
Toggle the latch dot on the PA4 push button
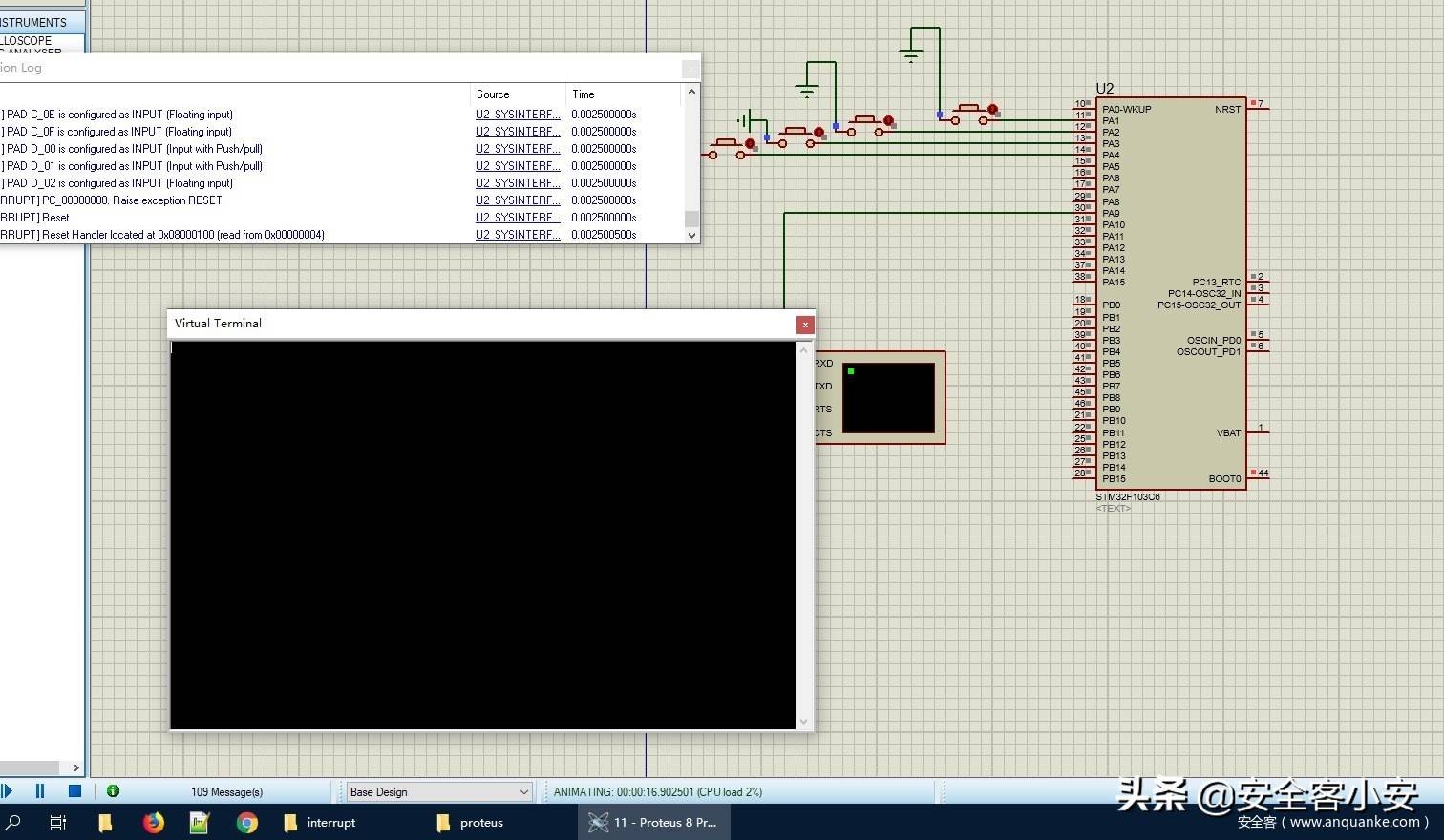point(750,144)
